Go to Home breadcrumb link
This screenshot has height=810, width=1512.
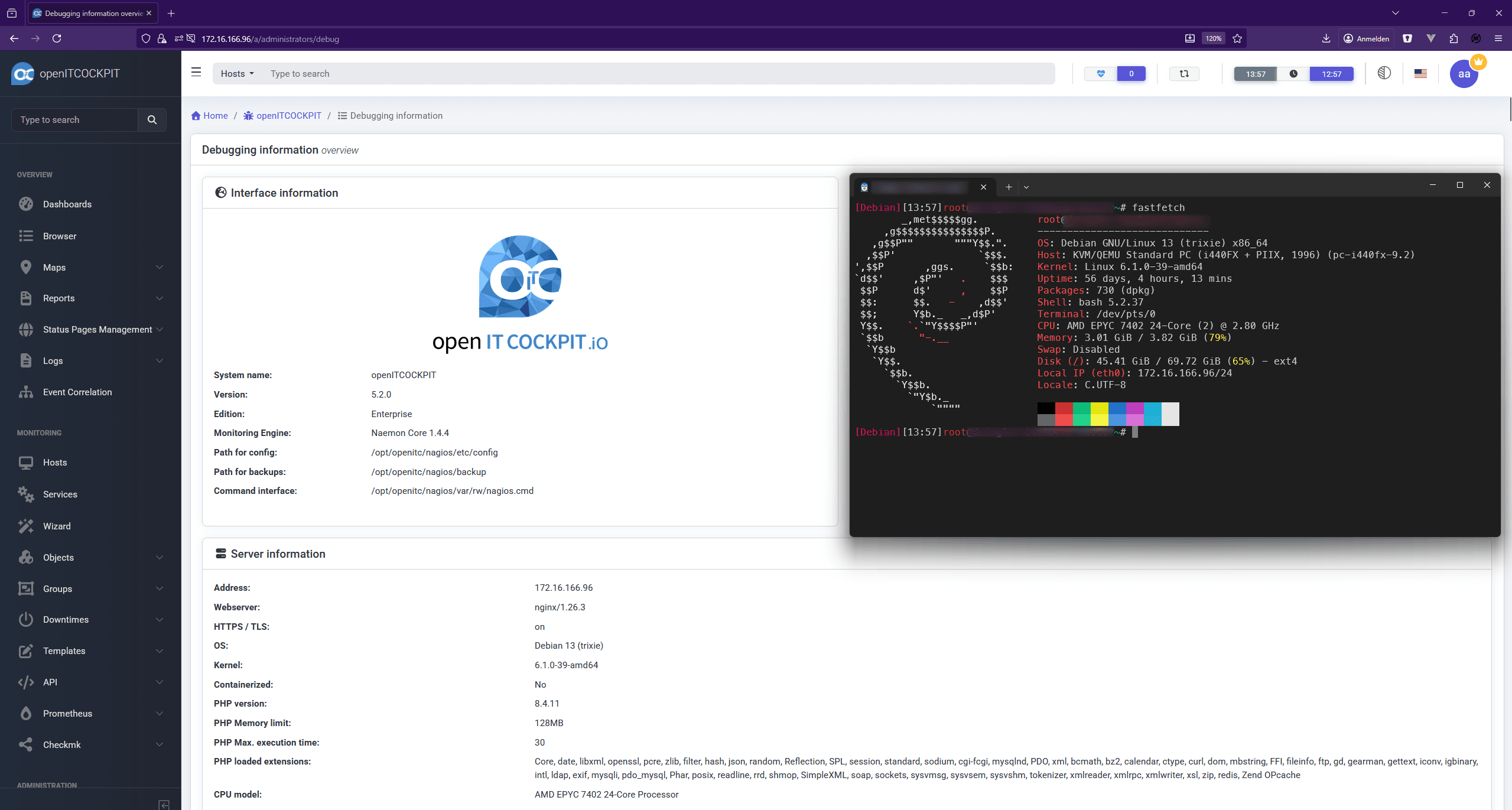point(210,116)
